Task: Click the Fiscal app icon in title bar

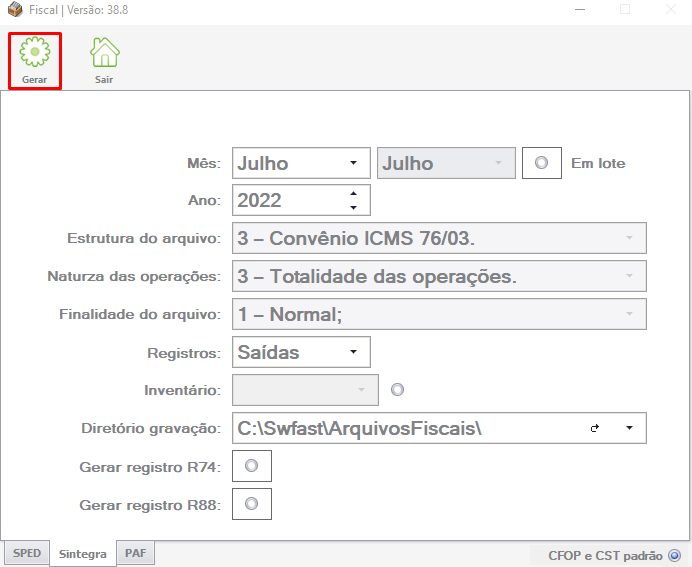Action: pos(15,9)
